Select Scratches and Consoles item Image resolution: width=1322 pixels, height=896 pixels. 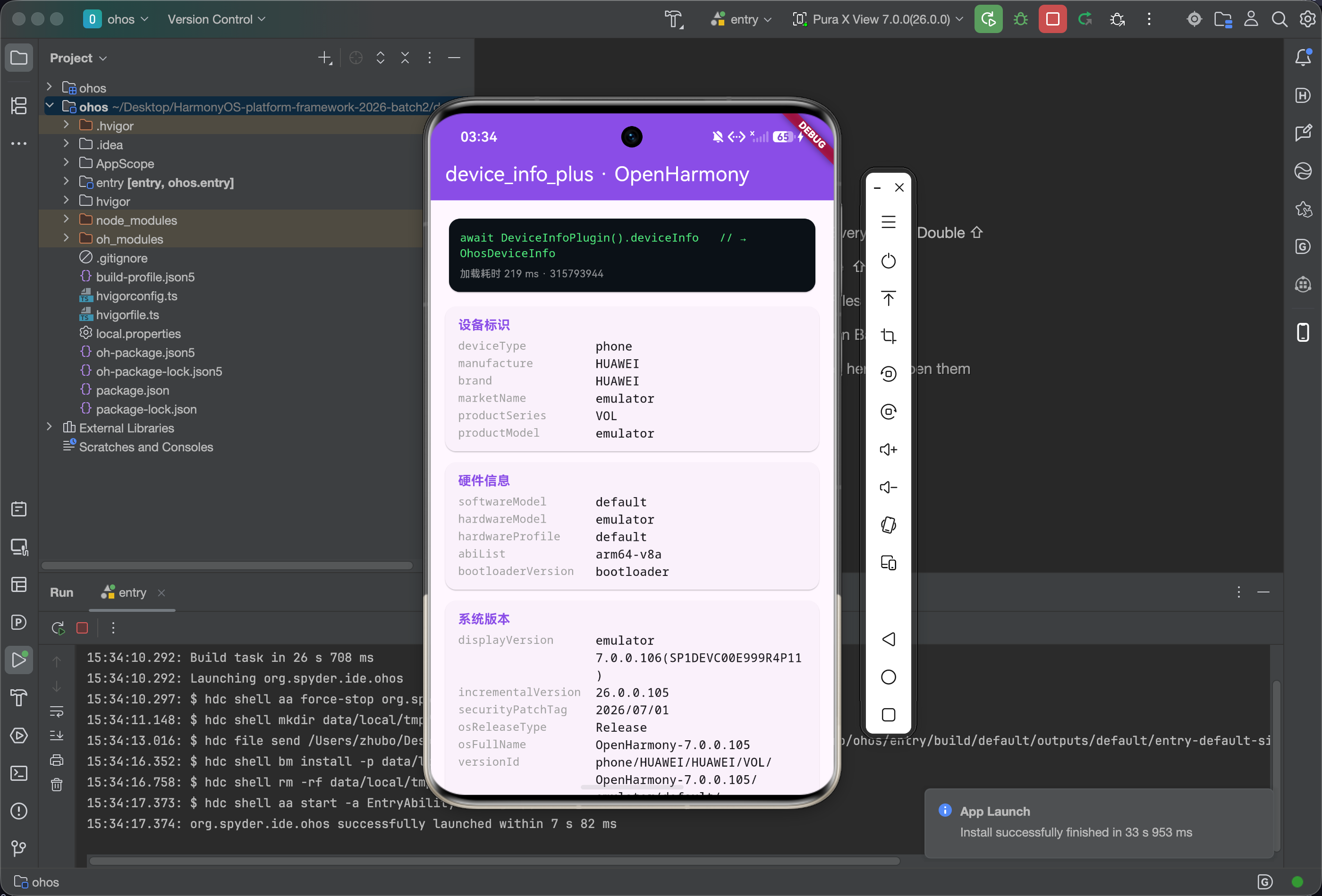point(145,447)
